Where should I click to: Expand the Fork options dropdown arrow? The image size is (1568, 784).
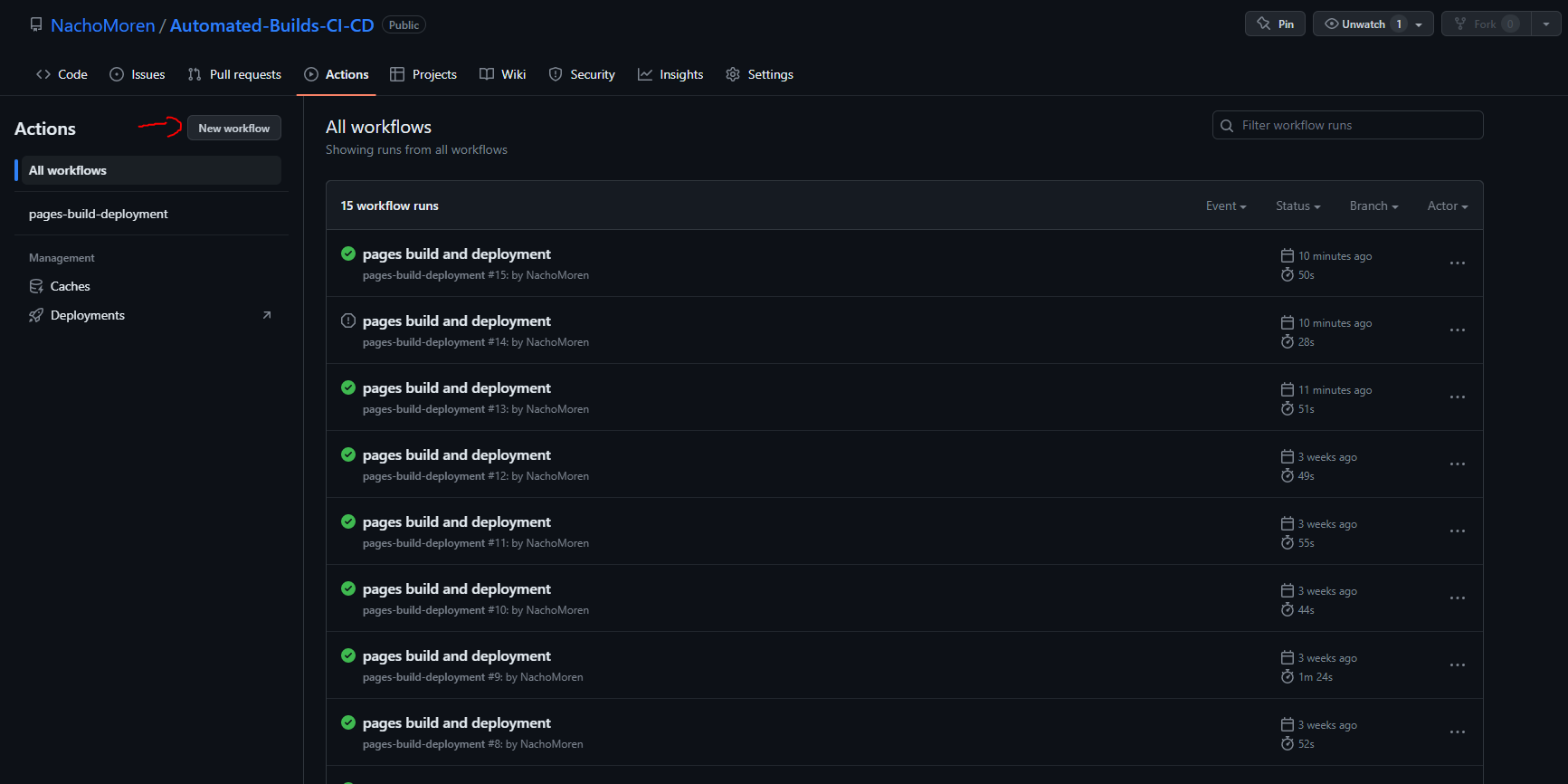(x=1546, y=24)
